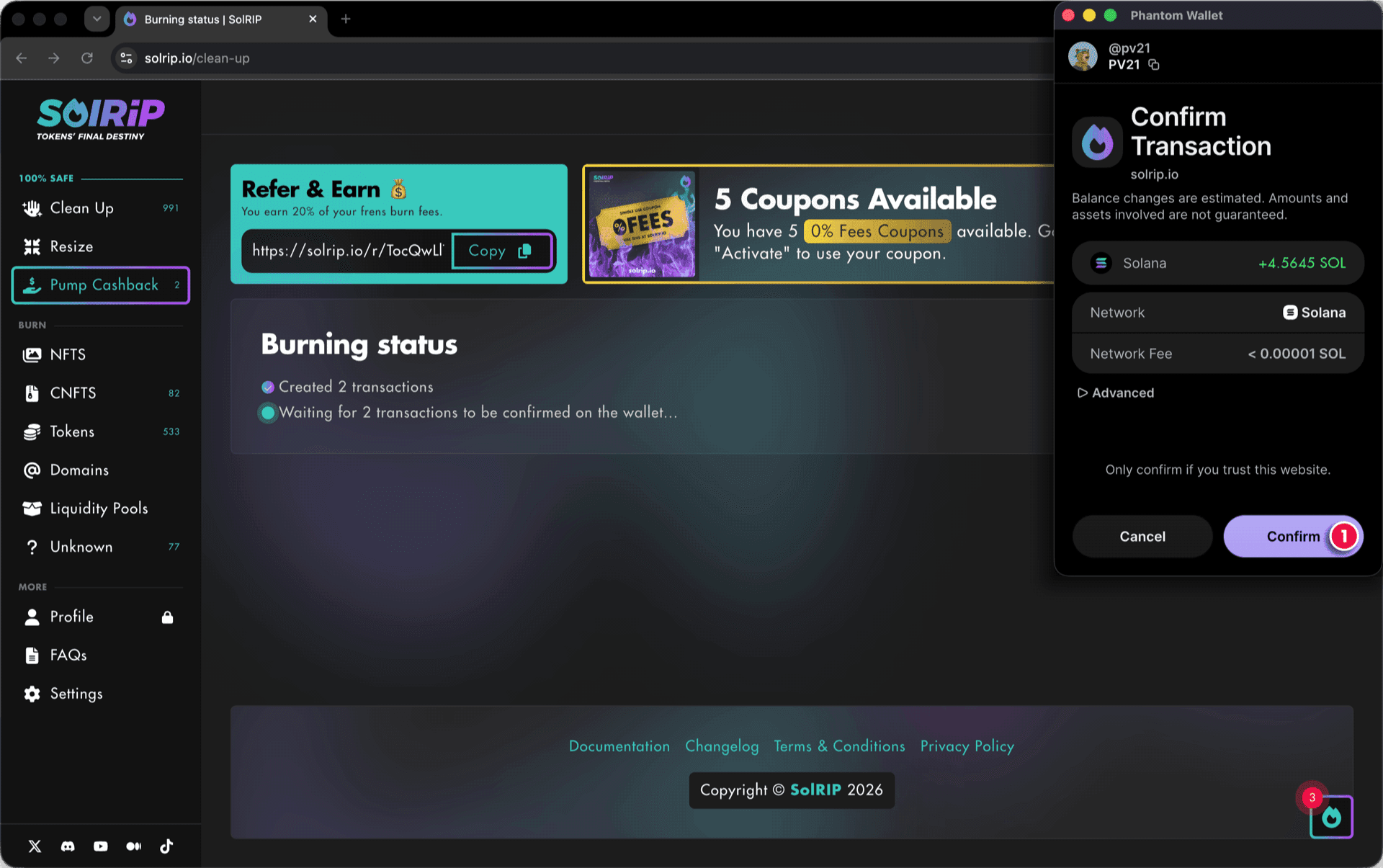Open the TikTok social icon
The image size is (1383, 868).
(x=166, y=846)
